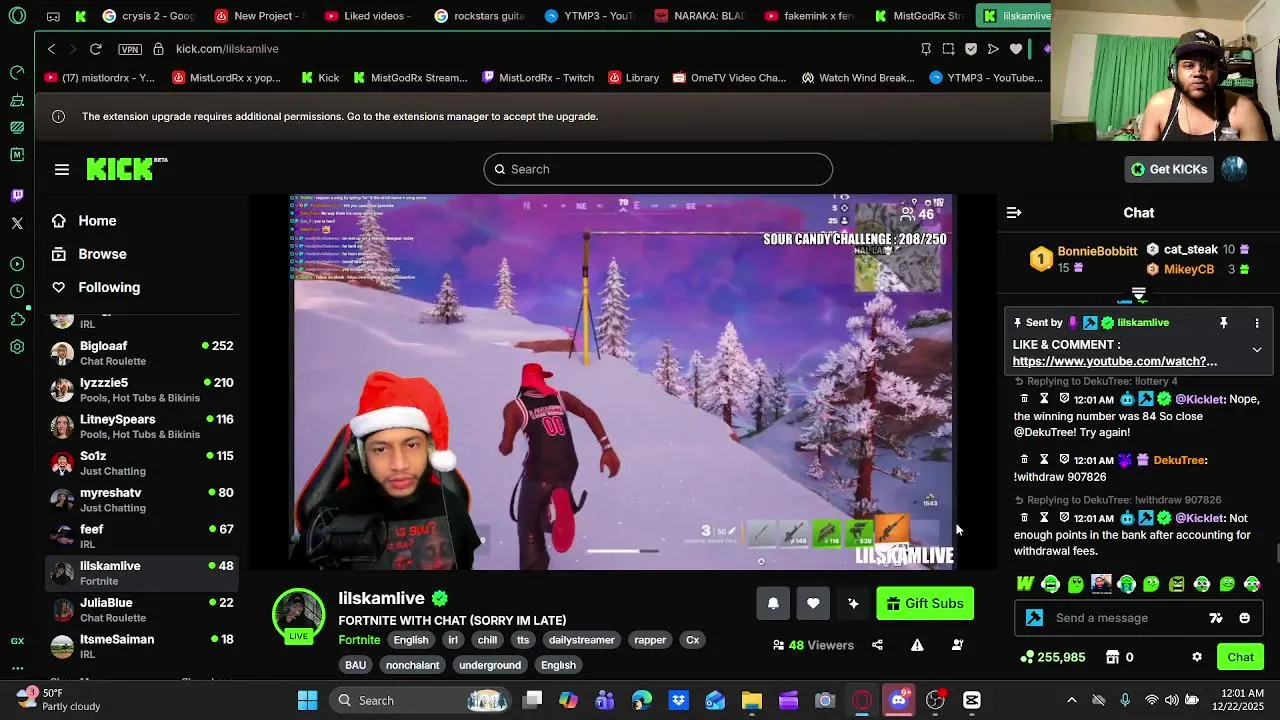
Task: Click the rapper tag
Action: click(x=650, y=640)
